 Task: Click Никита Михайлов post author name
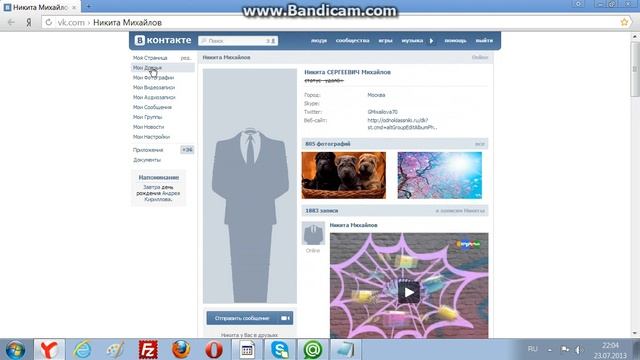click(353, 225)
